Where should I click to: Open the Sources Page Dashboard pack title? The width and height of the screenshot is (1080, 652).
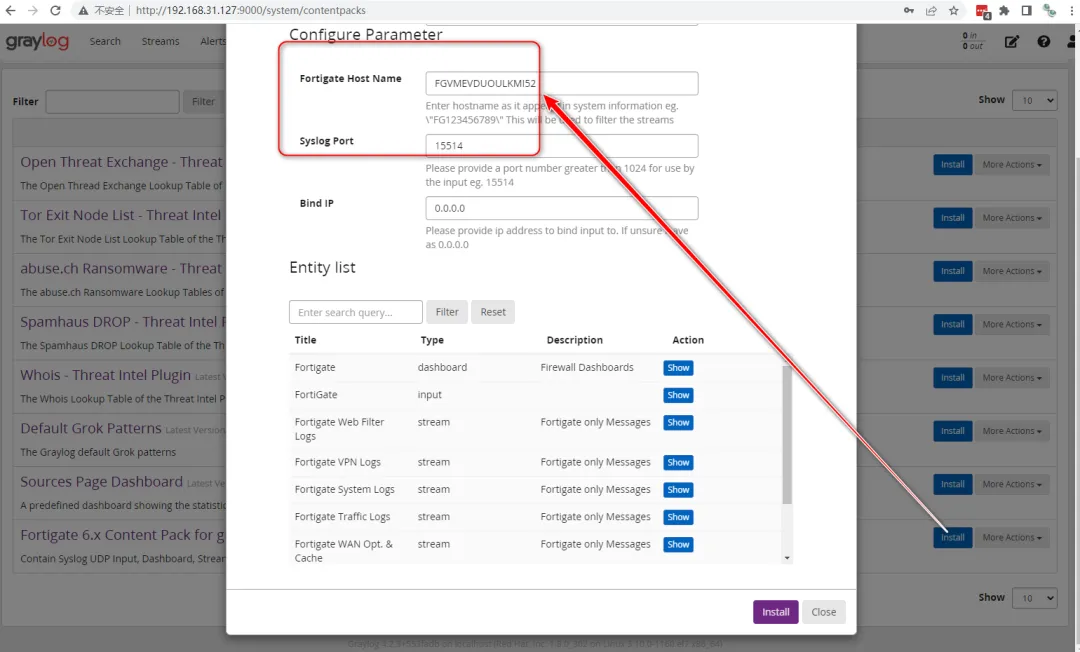click(x=101, y=482)
